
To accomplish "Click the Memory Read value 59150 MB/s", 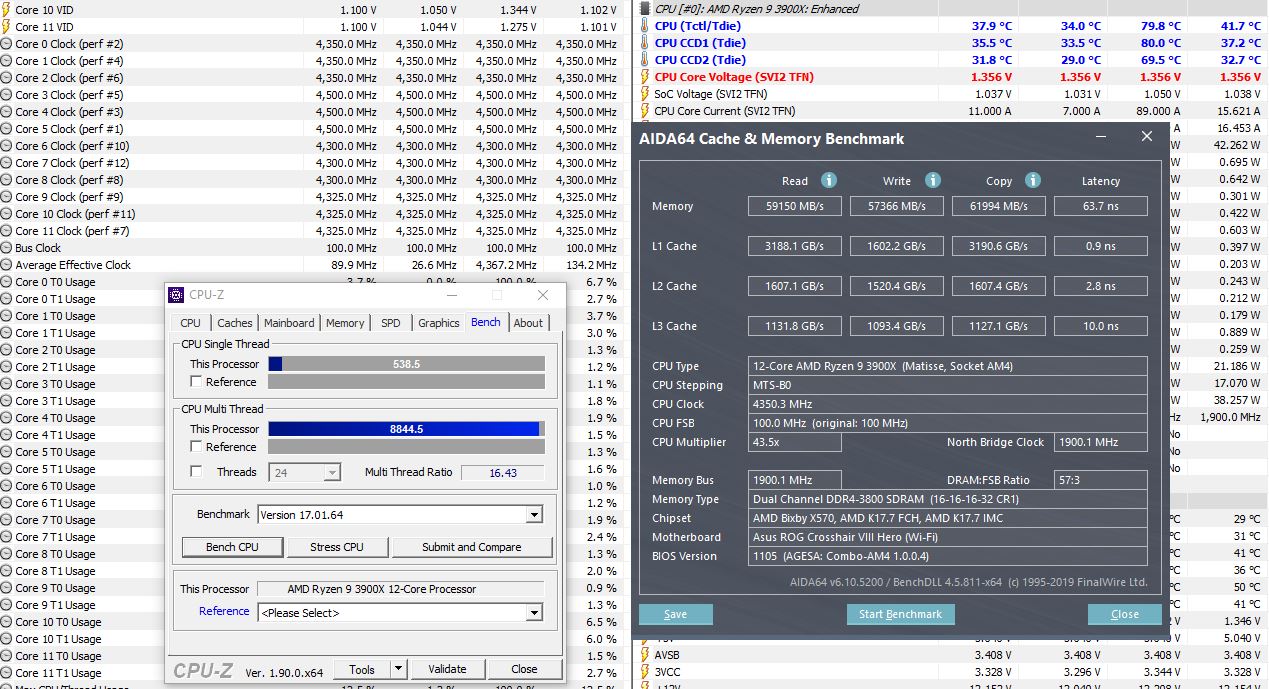I will coord(796,206).
